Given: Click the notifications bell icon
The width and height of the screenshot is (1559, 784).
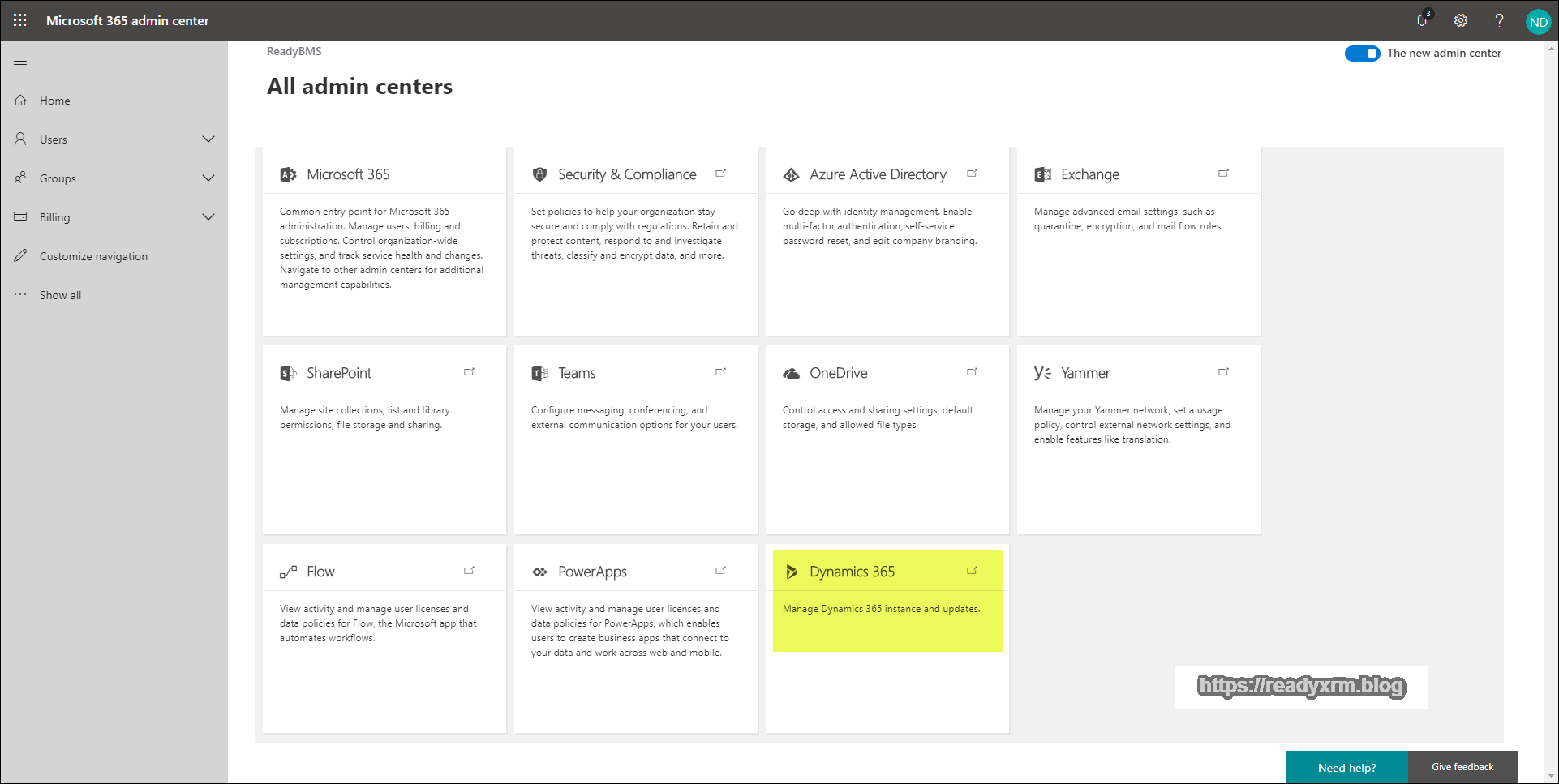Looking at the screenshot, I should (x=1421, y=20).
